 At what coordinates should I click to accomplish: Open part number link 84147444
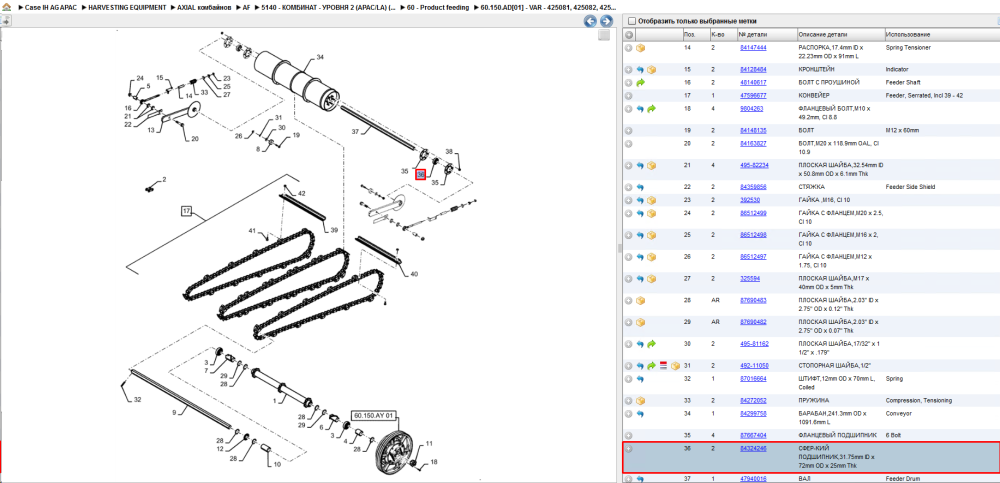point(753,48)
